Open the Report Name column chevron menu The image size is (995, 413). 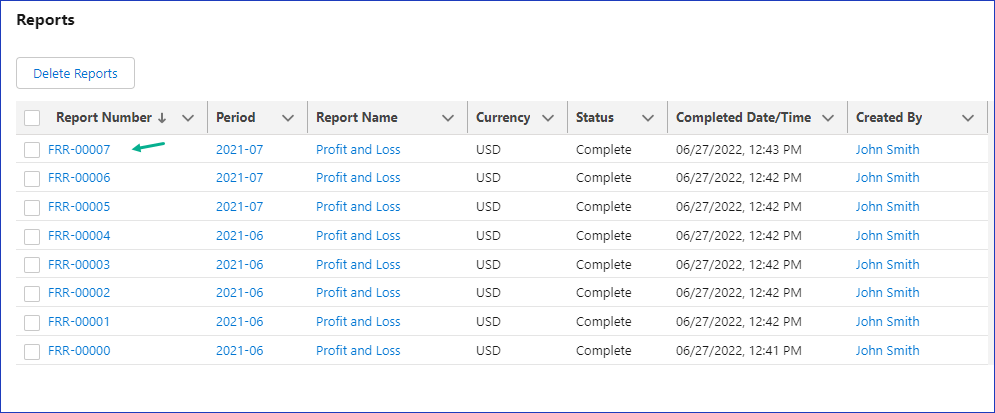[448, 118]
